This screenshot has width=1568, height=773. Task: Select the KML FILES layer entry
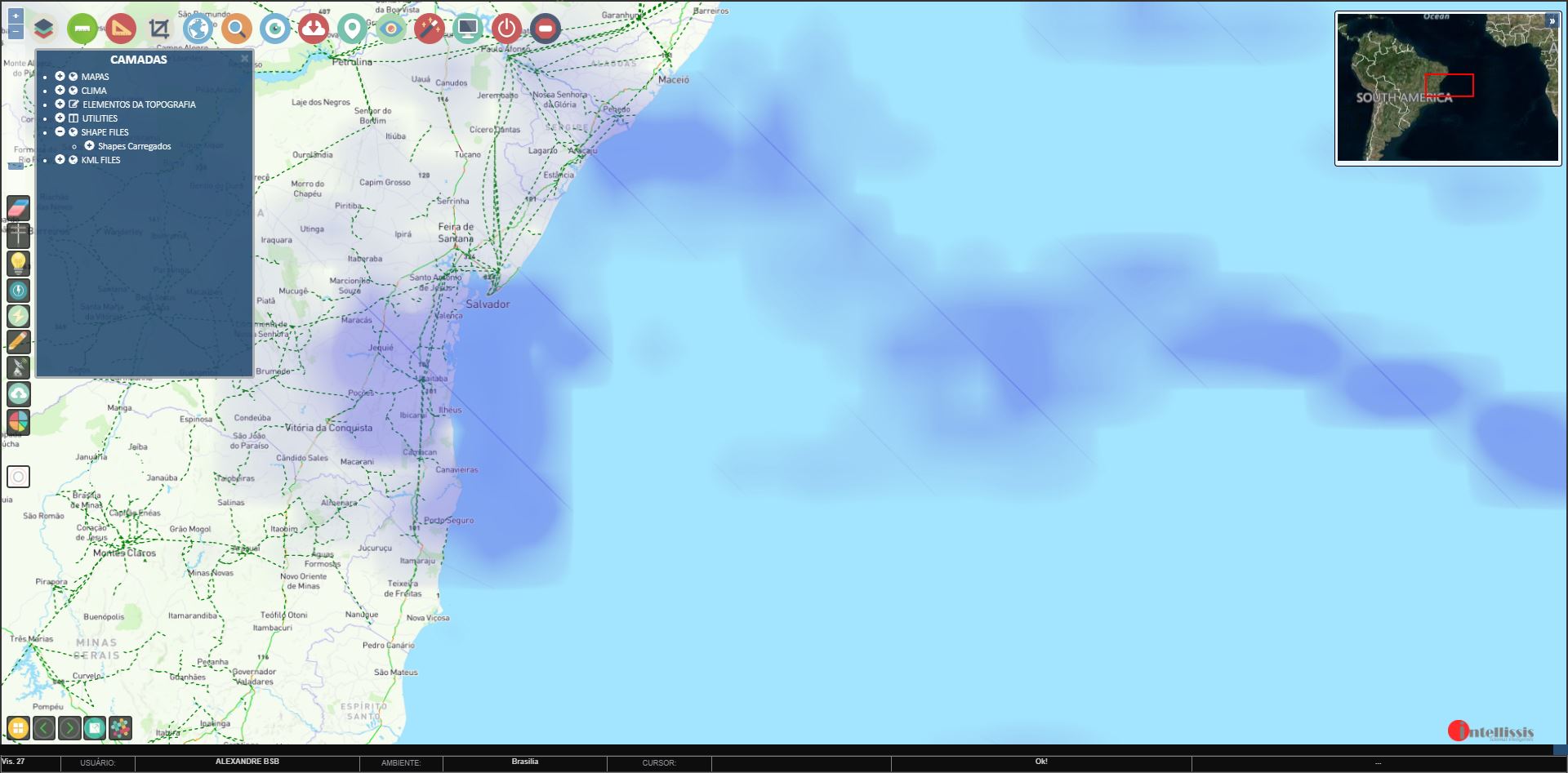[100, 160]
